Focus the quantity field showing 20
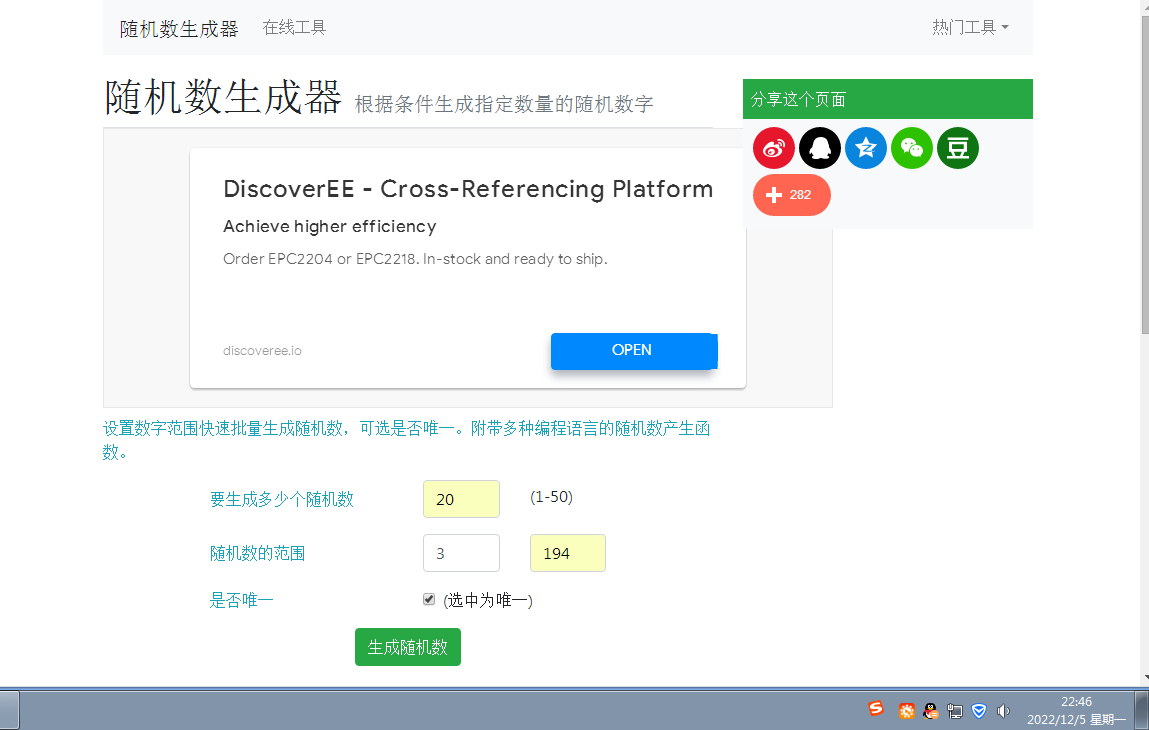This screenshot has height=730, width=1149. pos(462,499)
